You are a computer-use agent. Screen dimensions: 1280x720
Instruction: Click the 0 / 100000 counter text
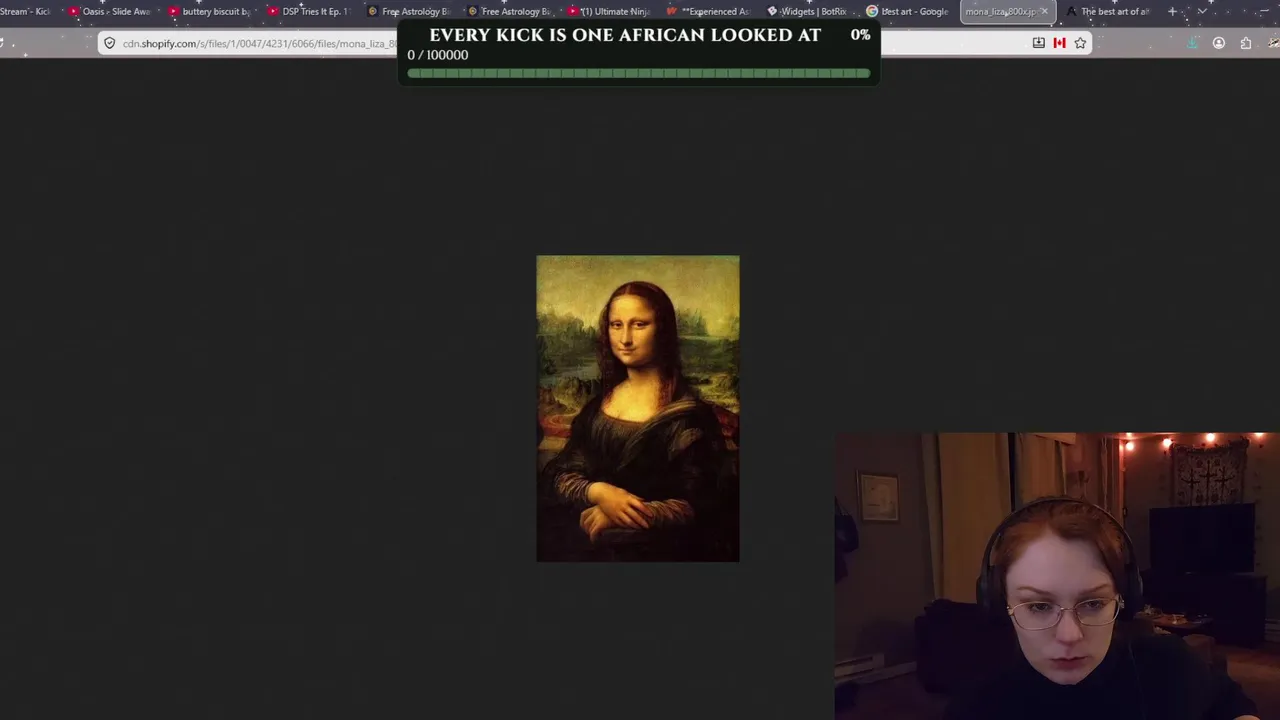tap(438, 55)
